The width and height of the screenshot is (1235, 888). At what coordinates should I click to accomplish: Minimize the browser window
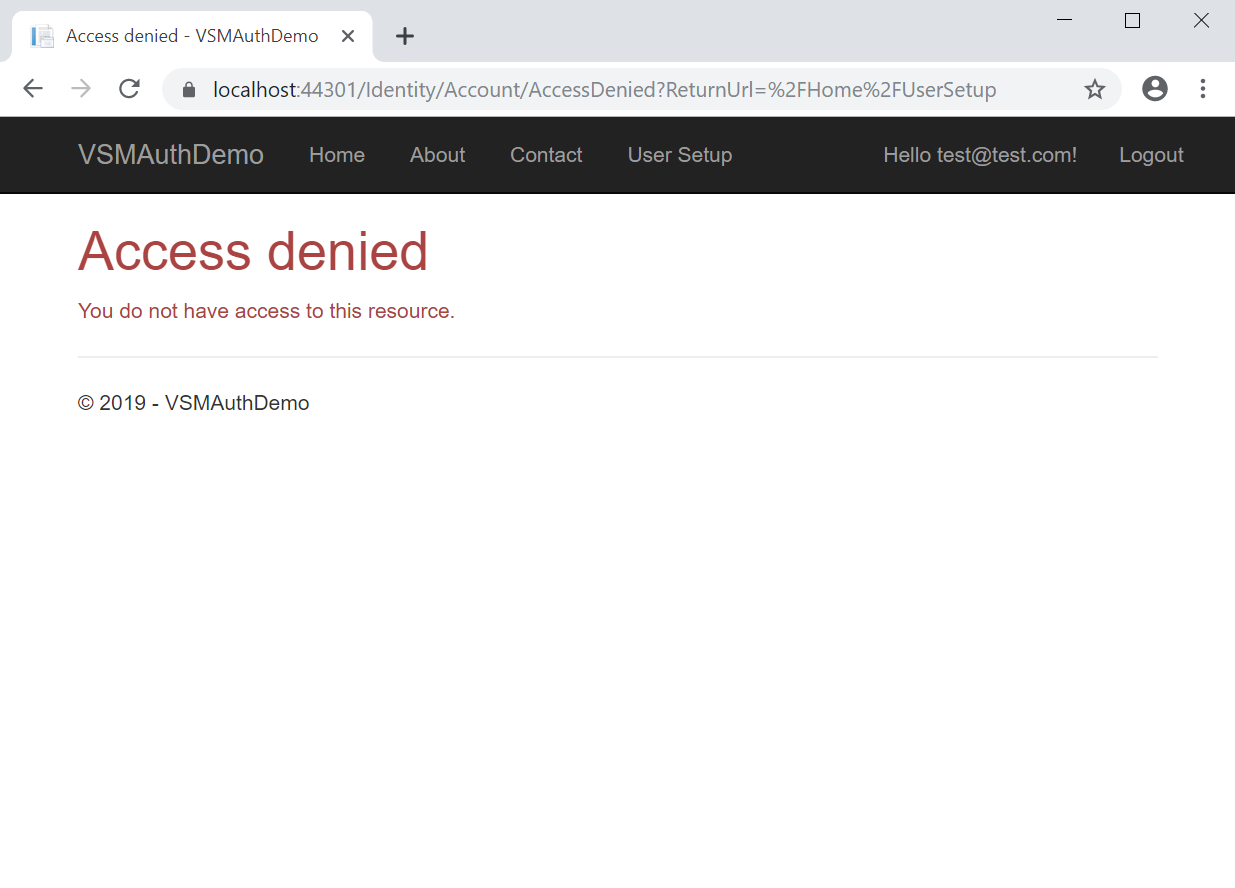1064,20
